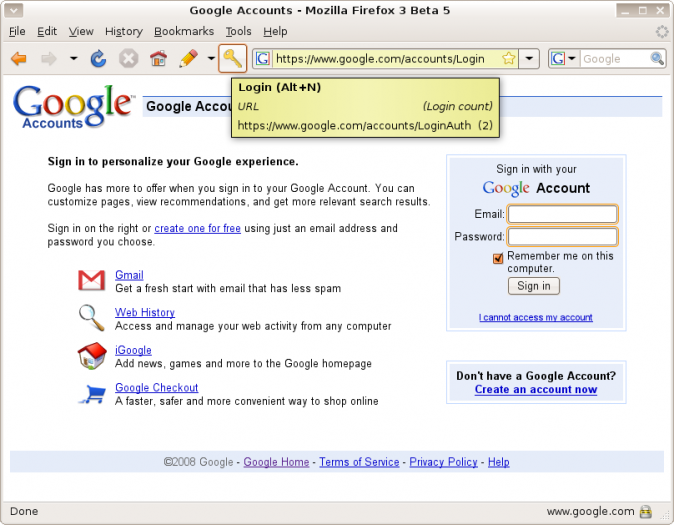Open the Gmail link
The image size is (674, 525).
click(129, 275)
